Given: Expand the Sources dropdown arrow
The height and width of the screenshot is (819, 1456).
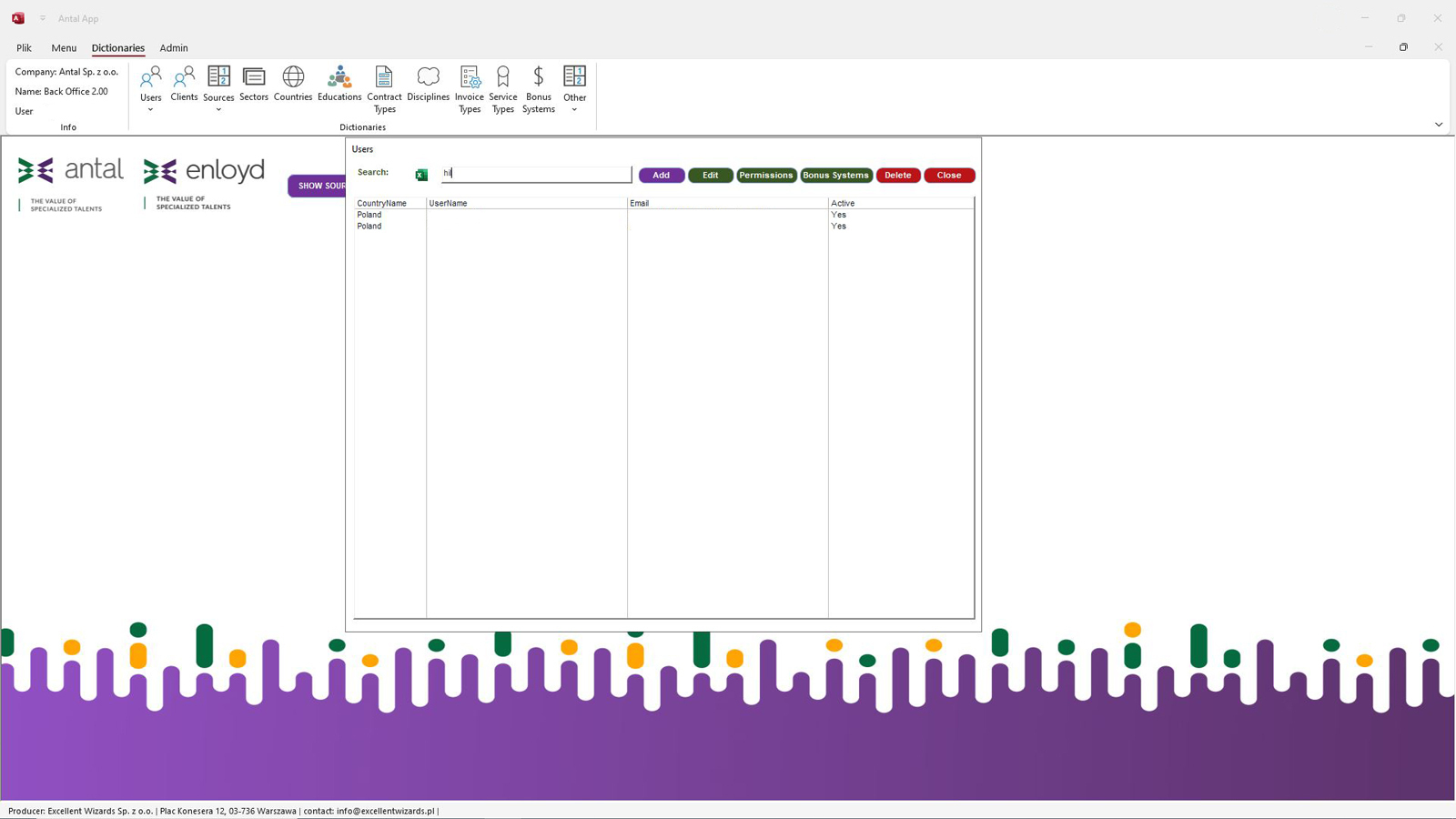Looking at the screenshot, I should 218,110.
